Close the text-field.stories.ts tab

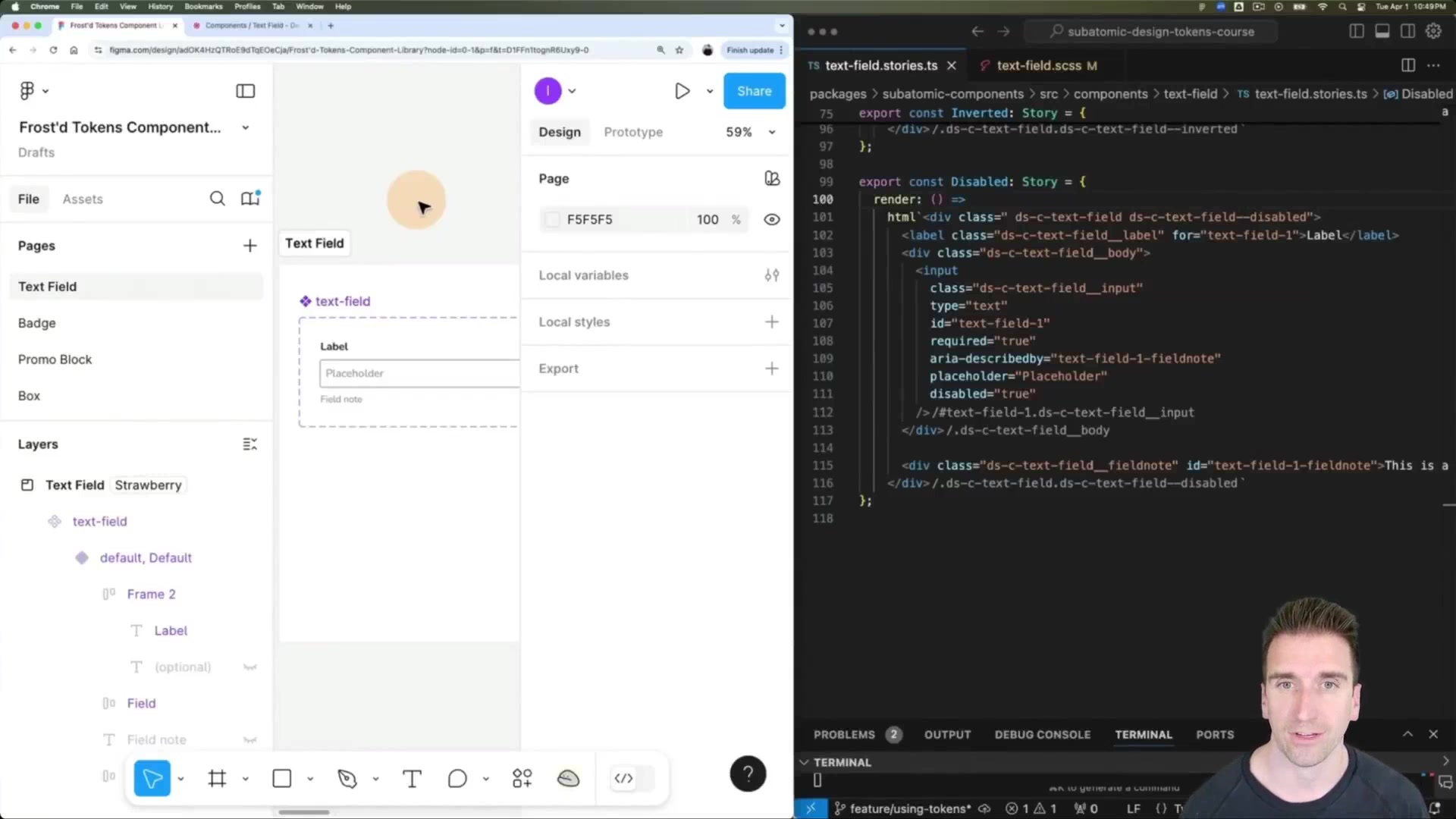click(951, 65)
